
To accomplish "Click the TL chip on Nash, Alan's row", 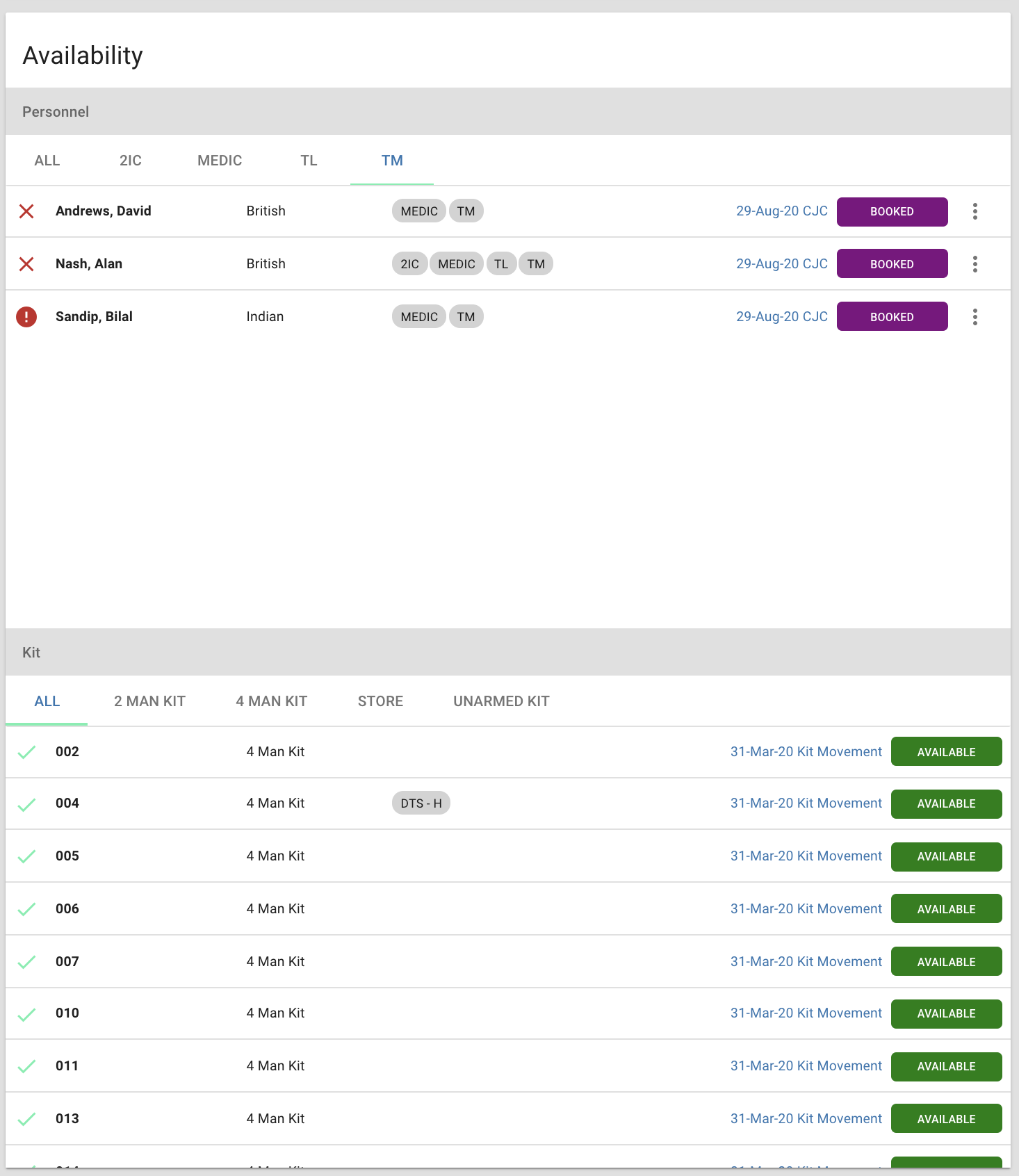I will (501, 264).
